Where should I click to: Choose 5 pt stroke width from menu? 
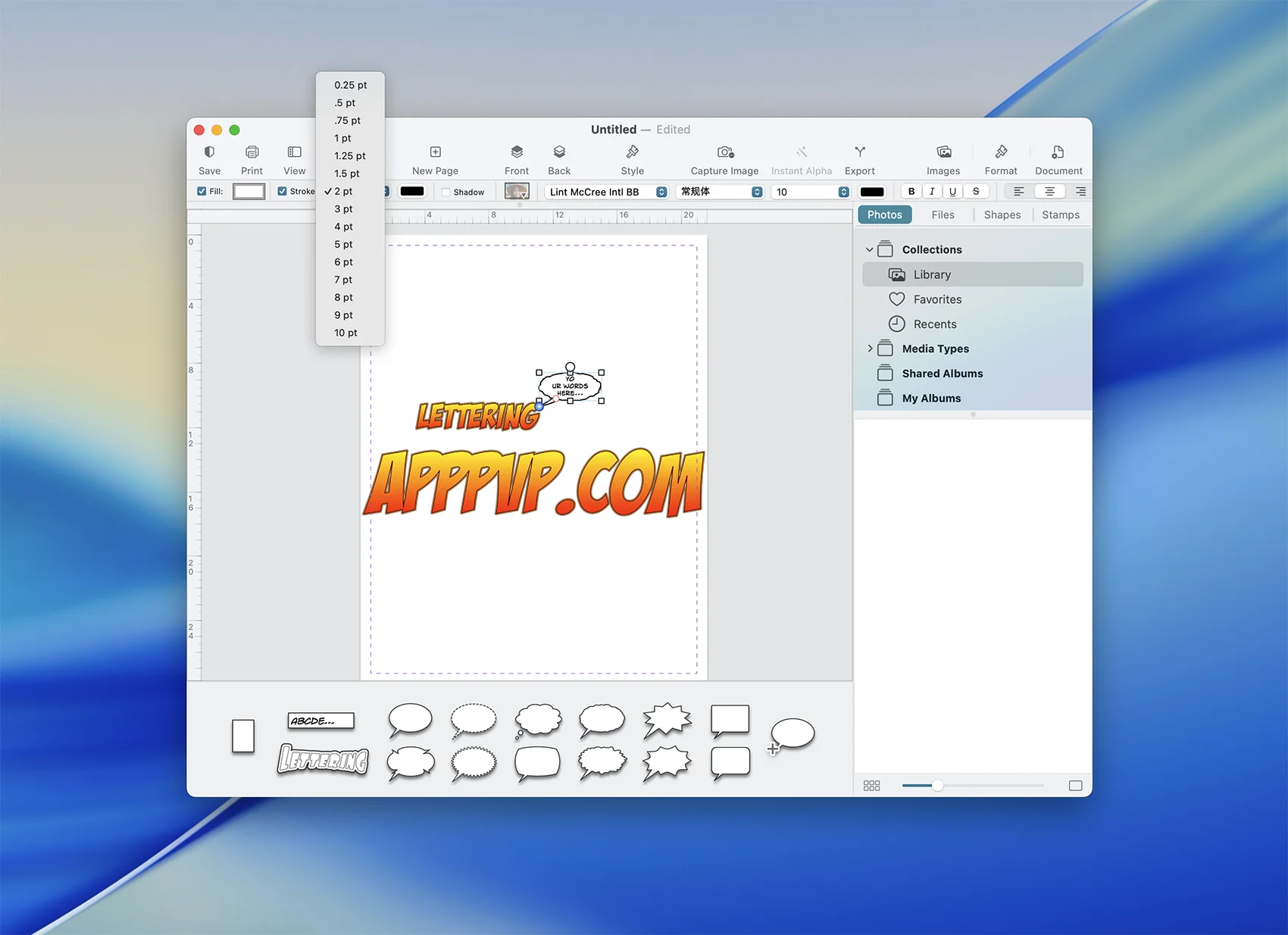click(343, 245)
